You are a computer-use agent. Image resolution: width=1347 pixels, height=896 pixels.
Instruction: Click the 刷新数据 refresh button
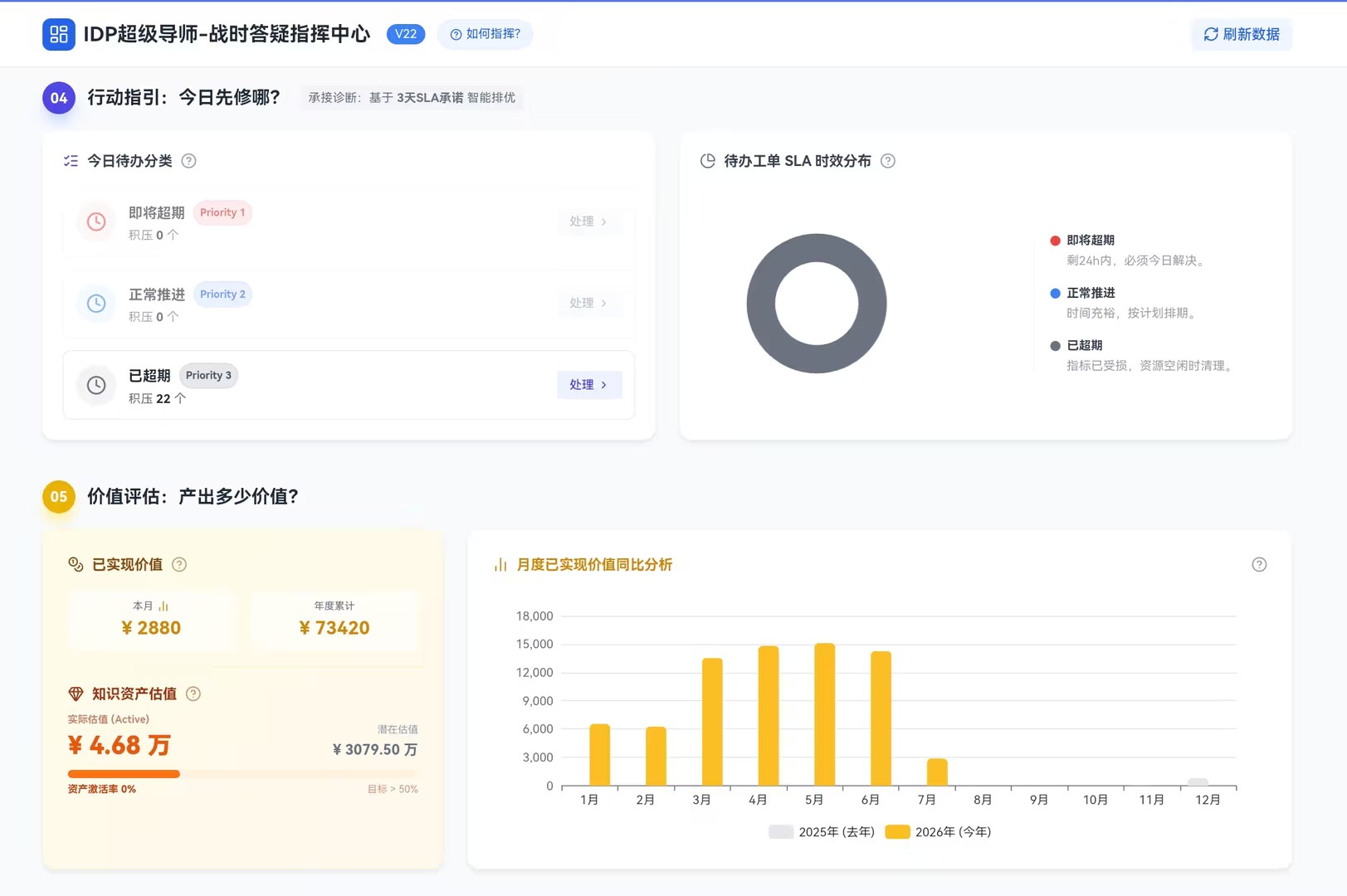click(x=1242, y=34)
